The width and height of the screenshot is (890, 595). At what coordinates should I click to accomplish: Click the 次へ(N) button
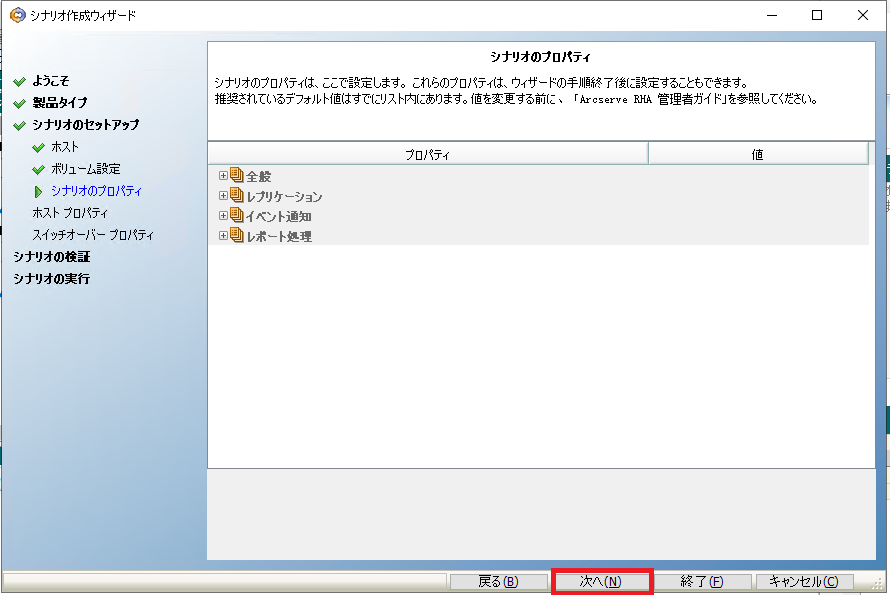pos(601,581)
